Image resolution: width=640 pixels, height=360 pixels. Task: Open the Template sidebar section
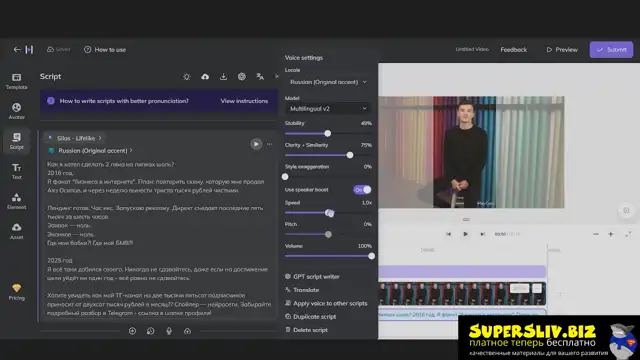point(16,81)
